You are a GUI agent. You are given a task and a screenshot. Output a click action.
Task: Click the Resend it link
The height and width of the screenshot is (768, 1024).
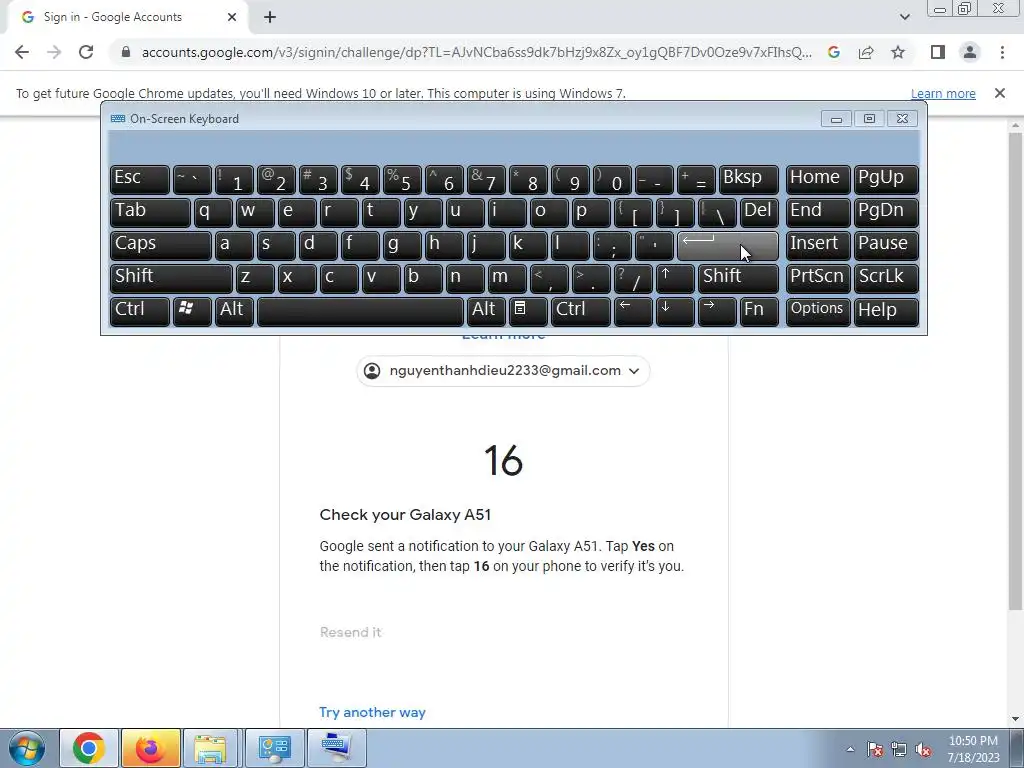tap(351, 632)
